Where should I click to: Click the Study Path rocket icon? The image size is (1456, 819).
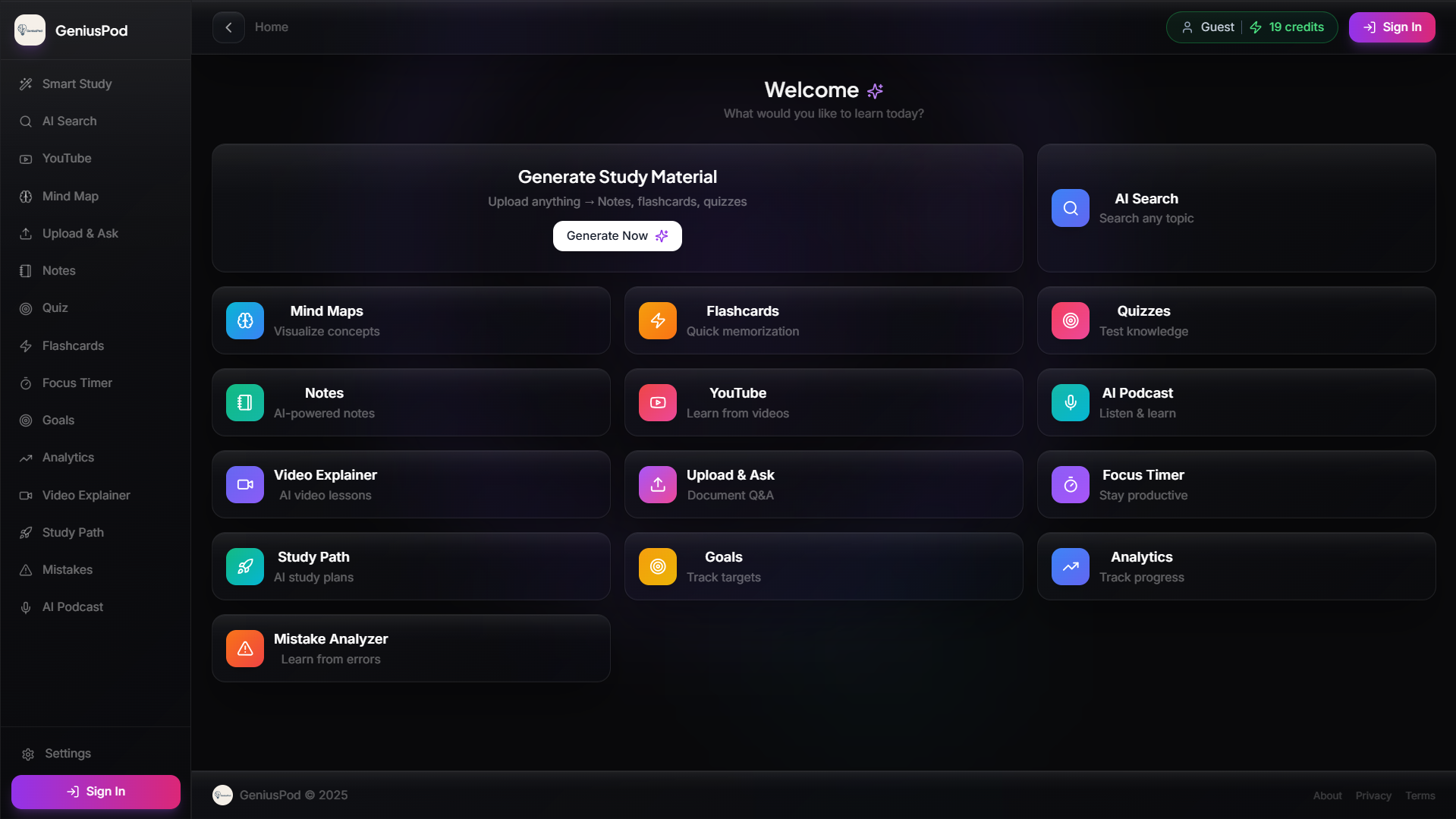pos(244,566)
